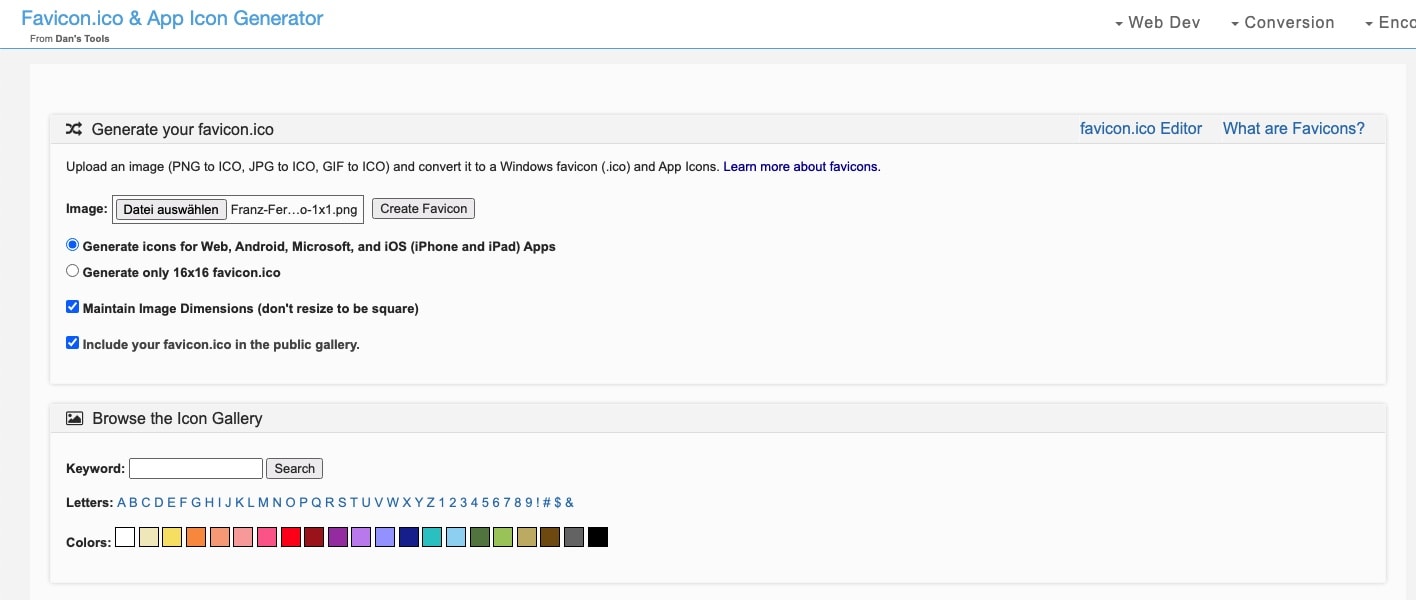Open the Web Dev dropdown menu

pyautogui.click(x=1157, y=22)
